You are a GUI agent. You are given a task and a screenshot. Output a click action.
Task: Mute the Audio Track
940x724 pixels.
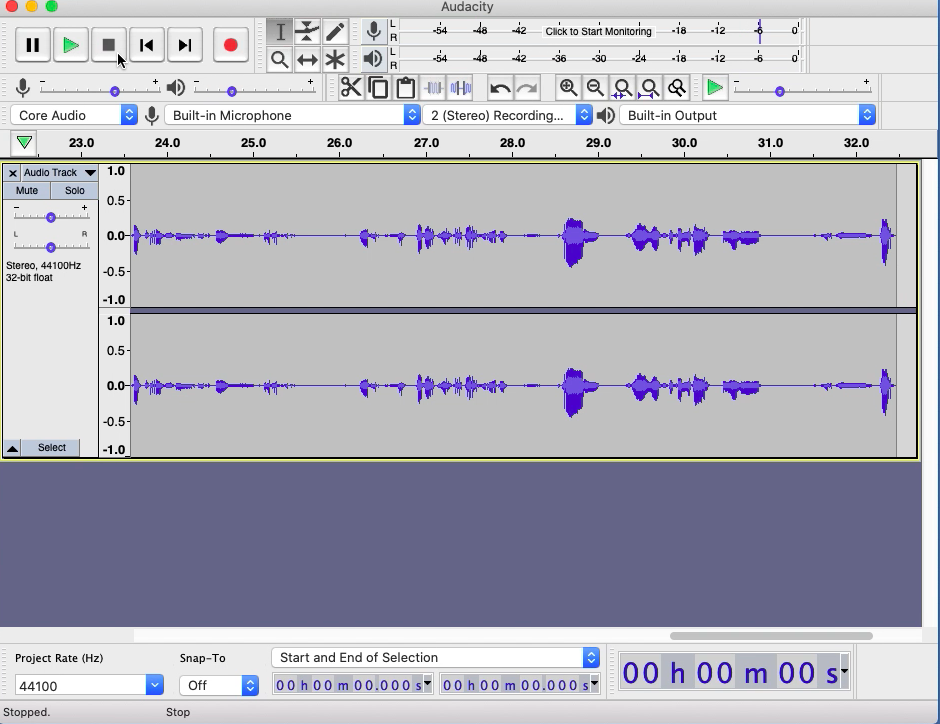[x=26, y=190]
